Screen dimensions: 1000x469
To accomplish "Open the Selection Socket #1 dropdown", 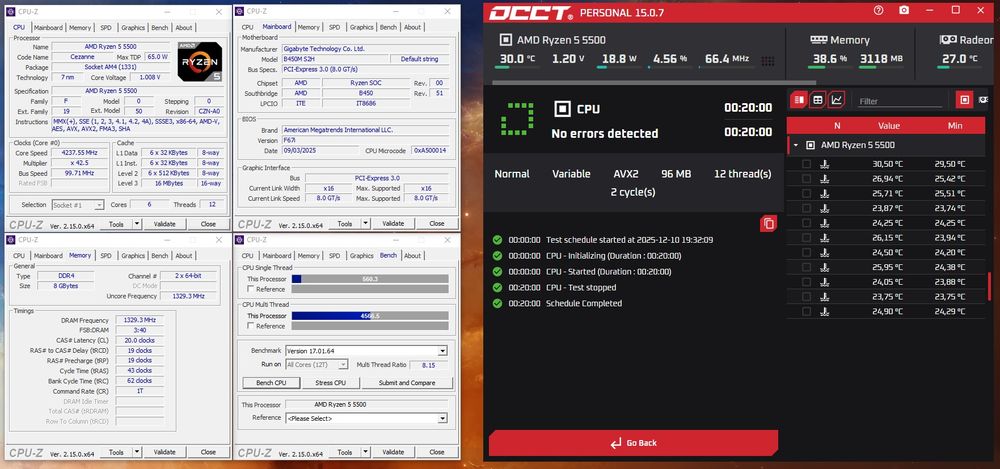I will 99,205.
